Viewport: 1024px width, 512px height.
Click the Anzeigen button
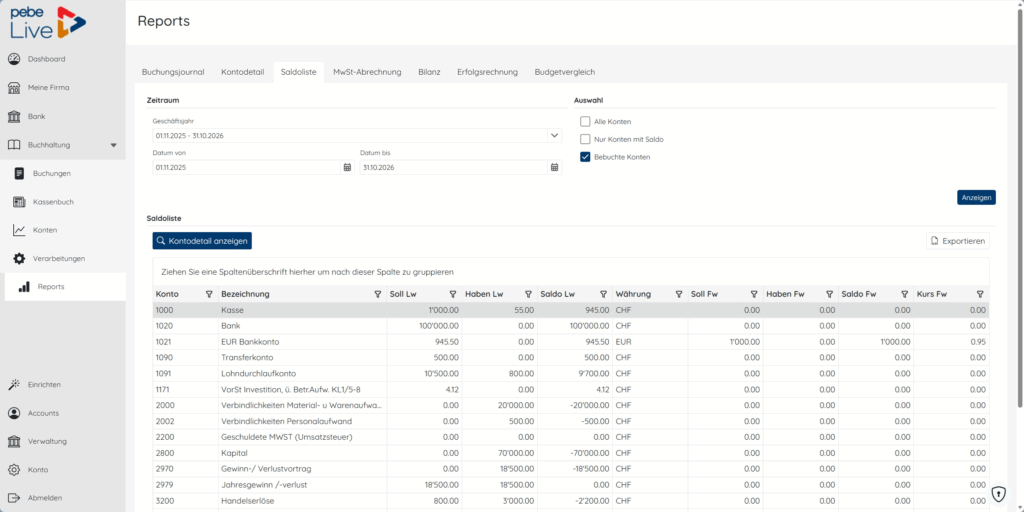click(976, 197)
